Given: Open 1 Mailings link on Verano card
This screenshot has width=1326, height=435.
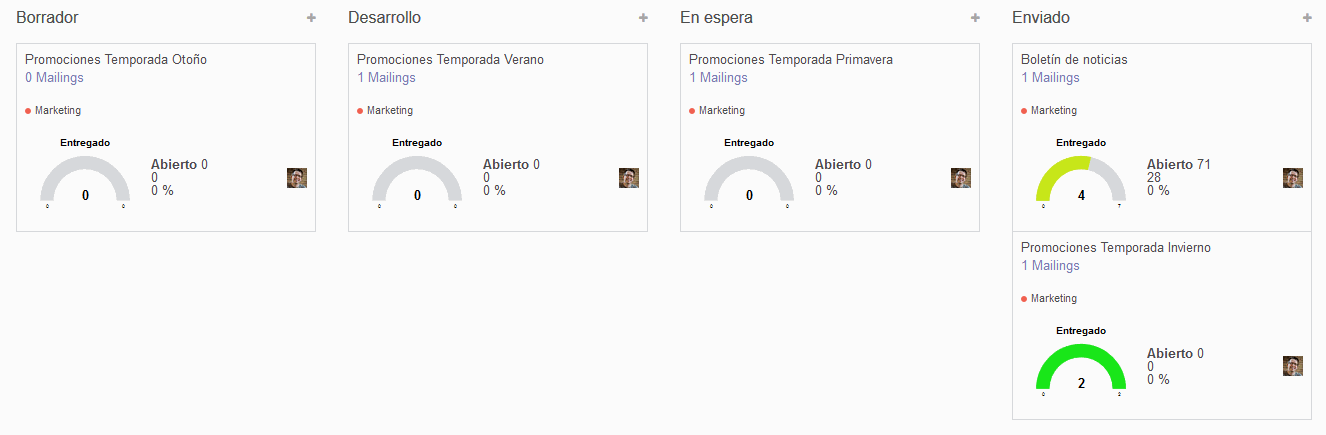Looking at the screenshot, I should [386, 78].
